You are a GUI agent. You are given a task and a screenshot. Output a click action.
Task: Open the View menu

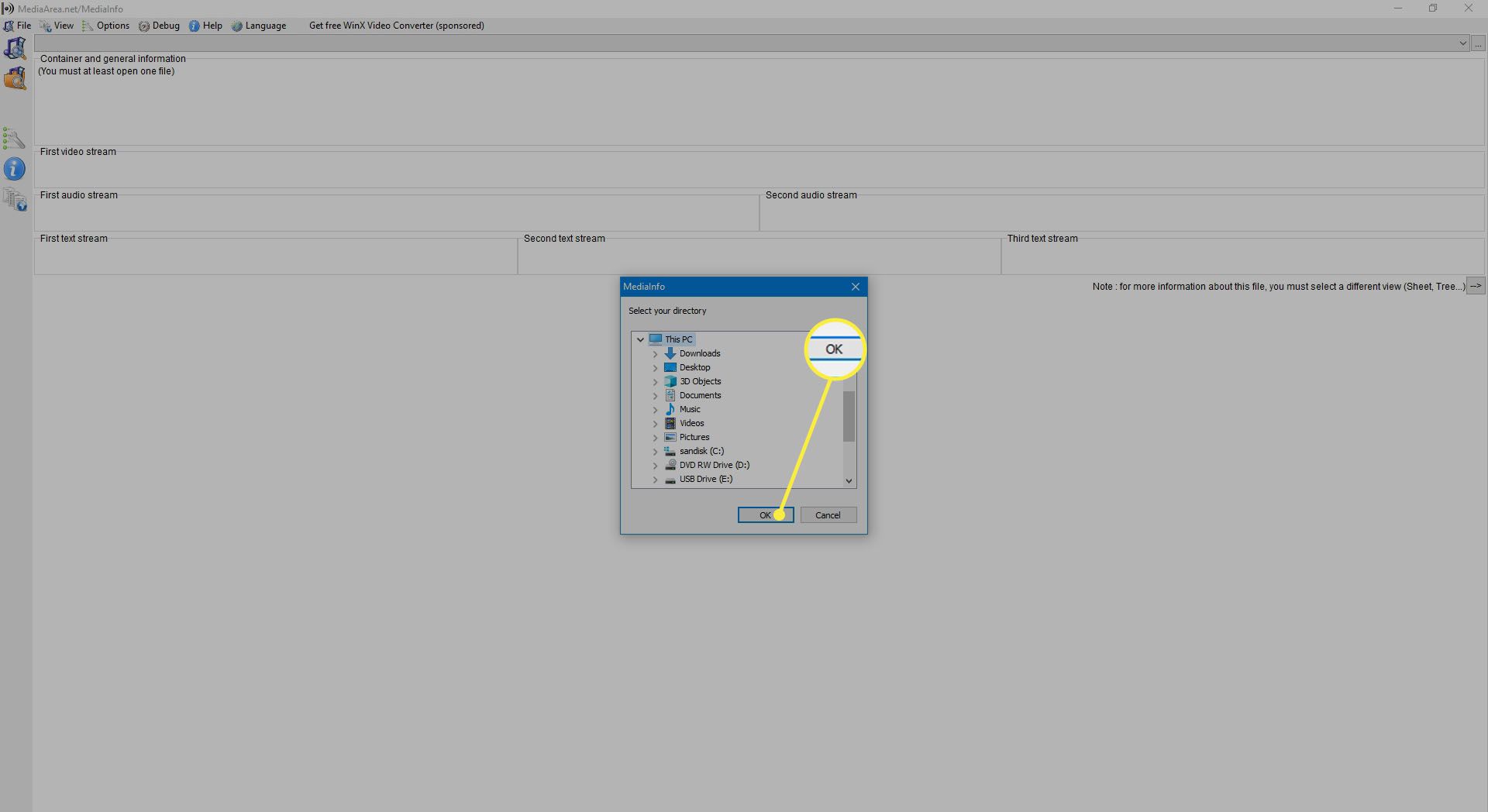pos(57,26)
